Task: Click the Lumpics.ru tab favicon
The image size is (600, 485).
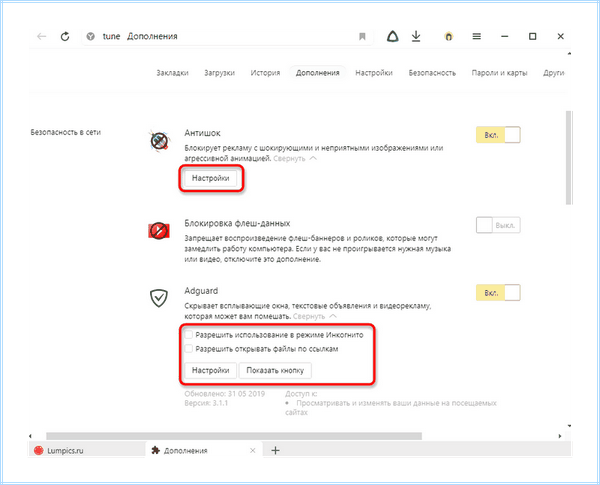Action: click(39, 450)
